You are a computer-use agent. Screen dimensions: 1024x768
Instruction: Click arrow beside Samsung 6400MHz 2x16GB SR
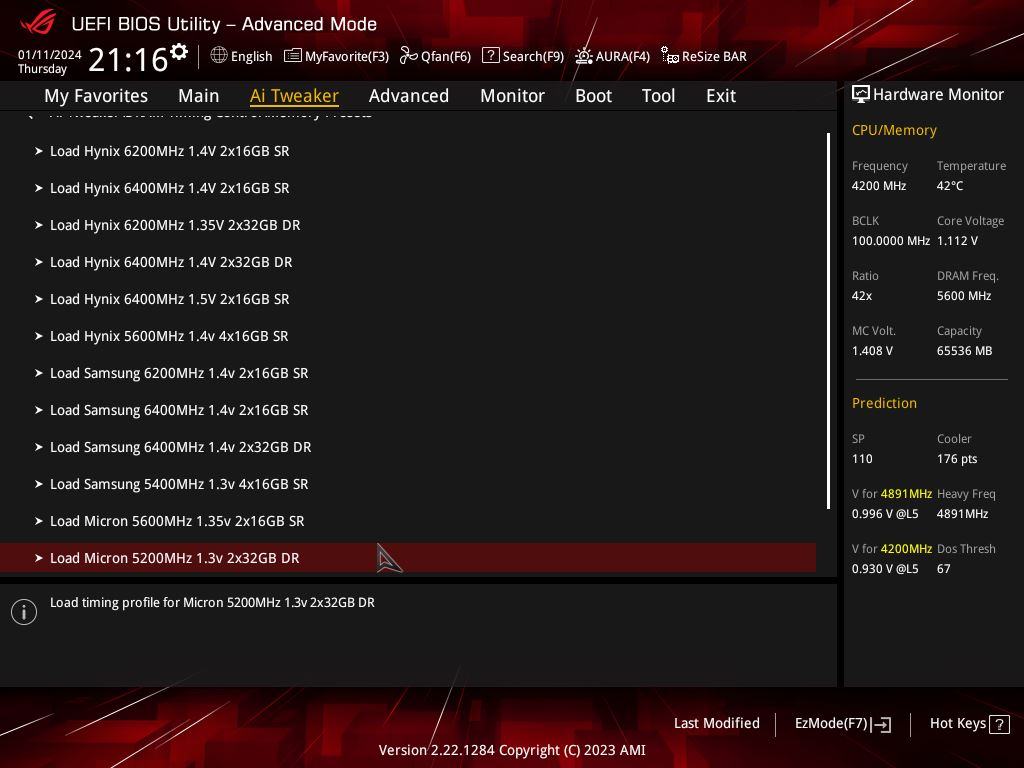point(39,410)
